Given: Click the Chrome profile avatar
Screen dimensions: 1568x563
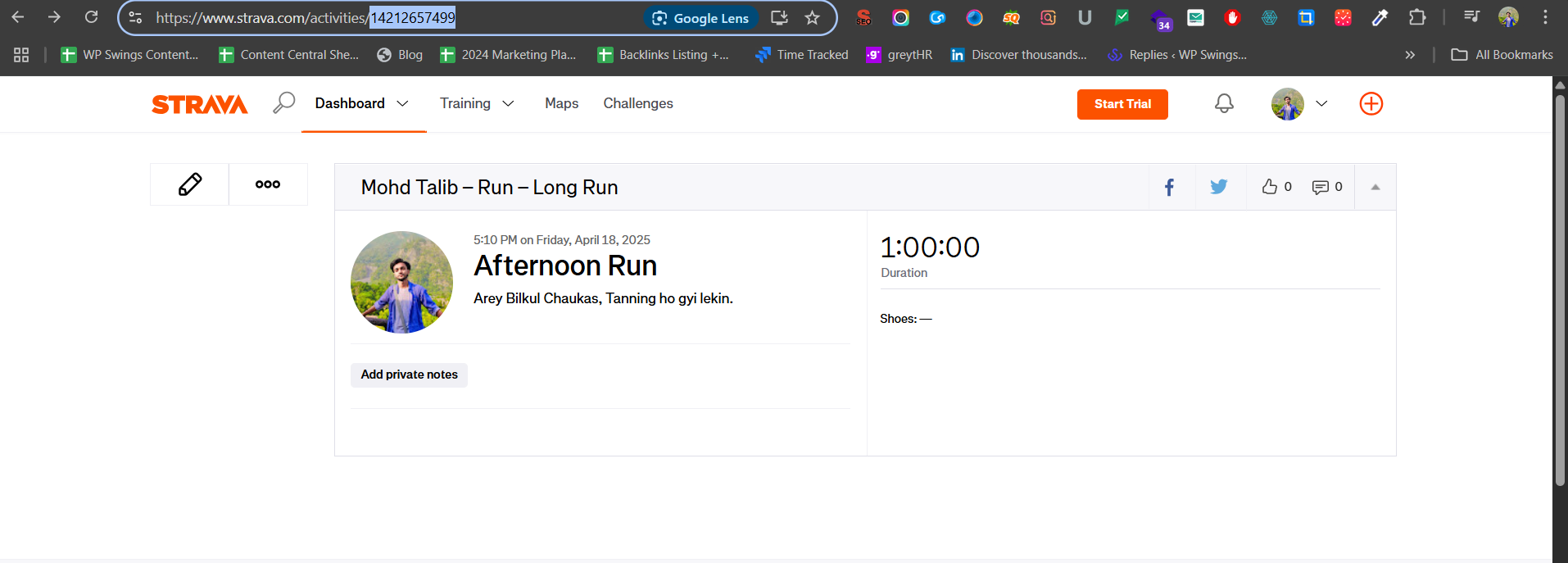Looking at the screenshot, I should [1508, 17].
